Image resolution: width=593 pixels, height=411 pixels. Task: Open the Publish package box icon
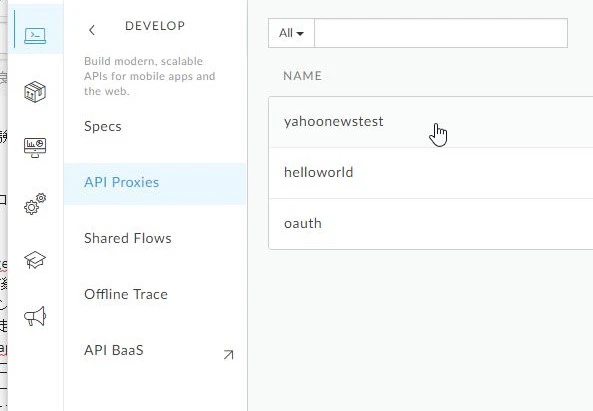pyautogui.click(x=35, y=92)
